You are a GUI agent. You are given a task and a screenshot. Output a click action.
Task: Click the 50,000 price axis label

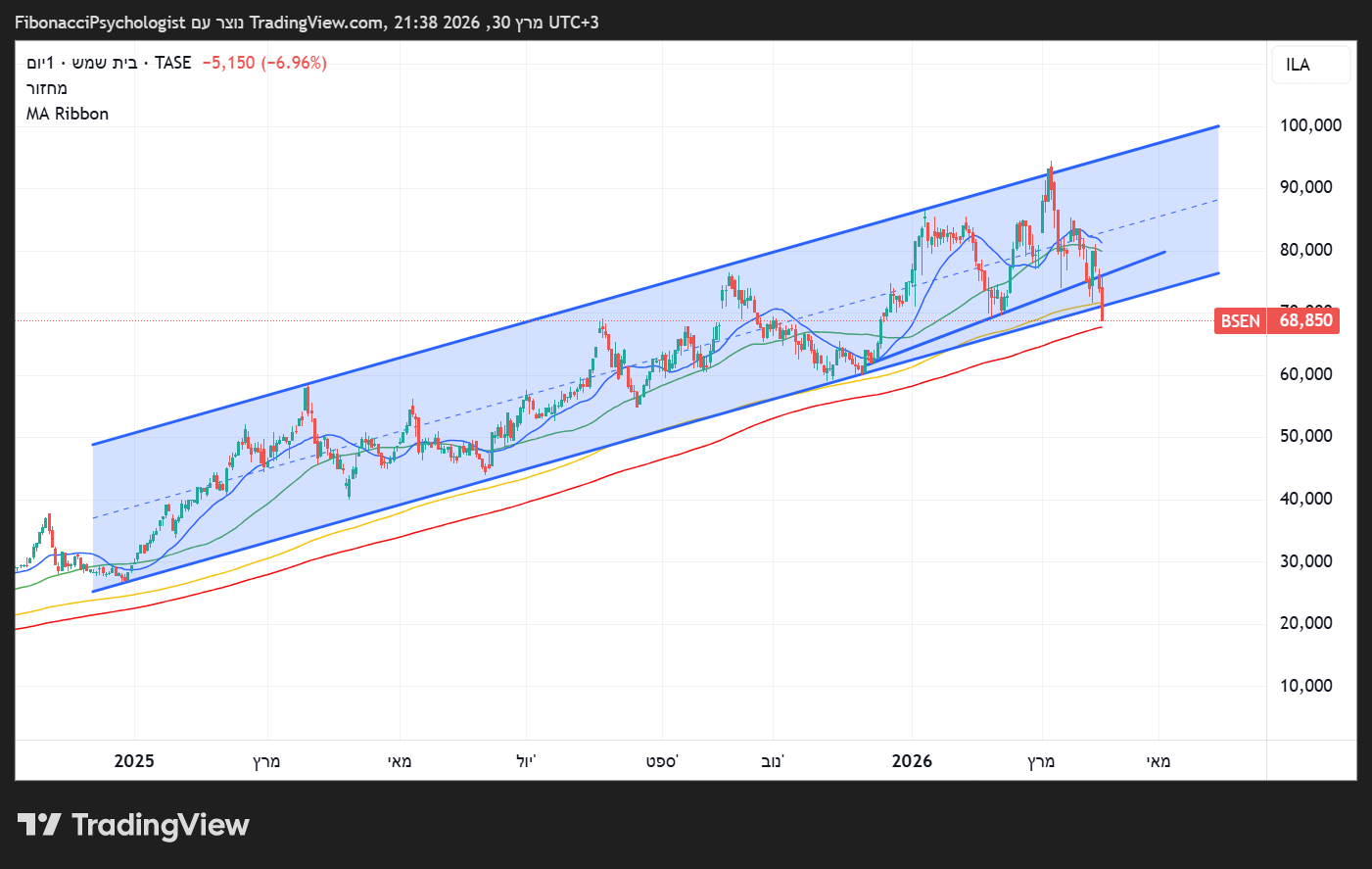[x=1305, y=436]
